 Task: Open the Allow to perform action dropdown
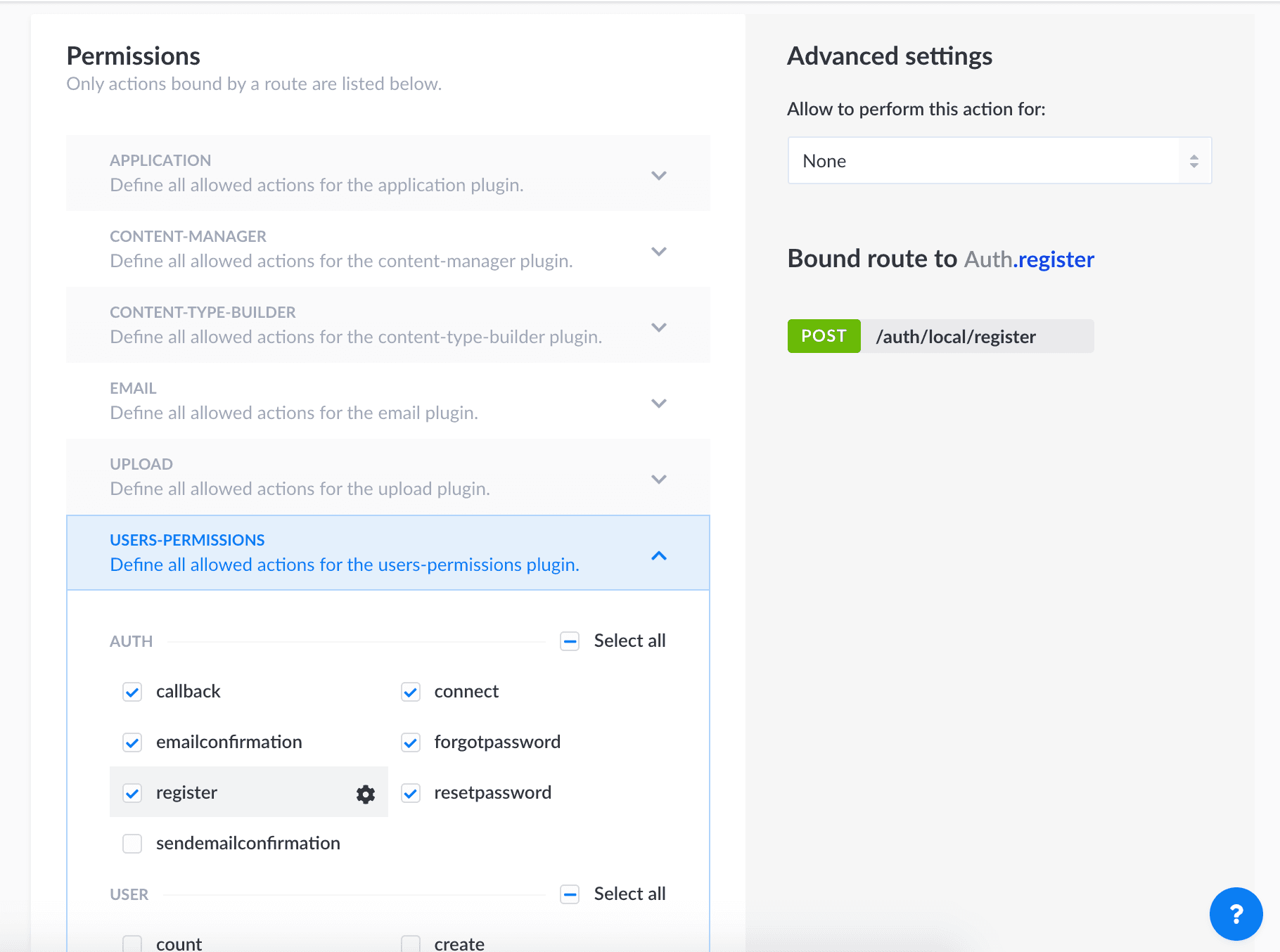coord(999,161)
